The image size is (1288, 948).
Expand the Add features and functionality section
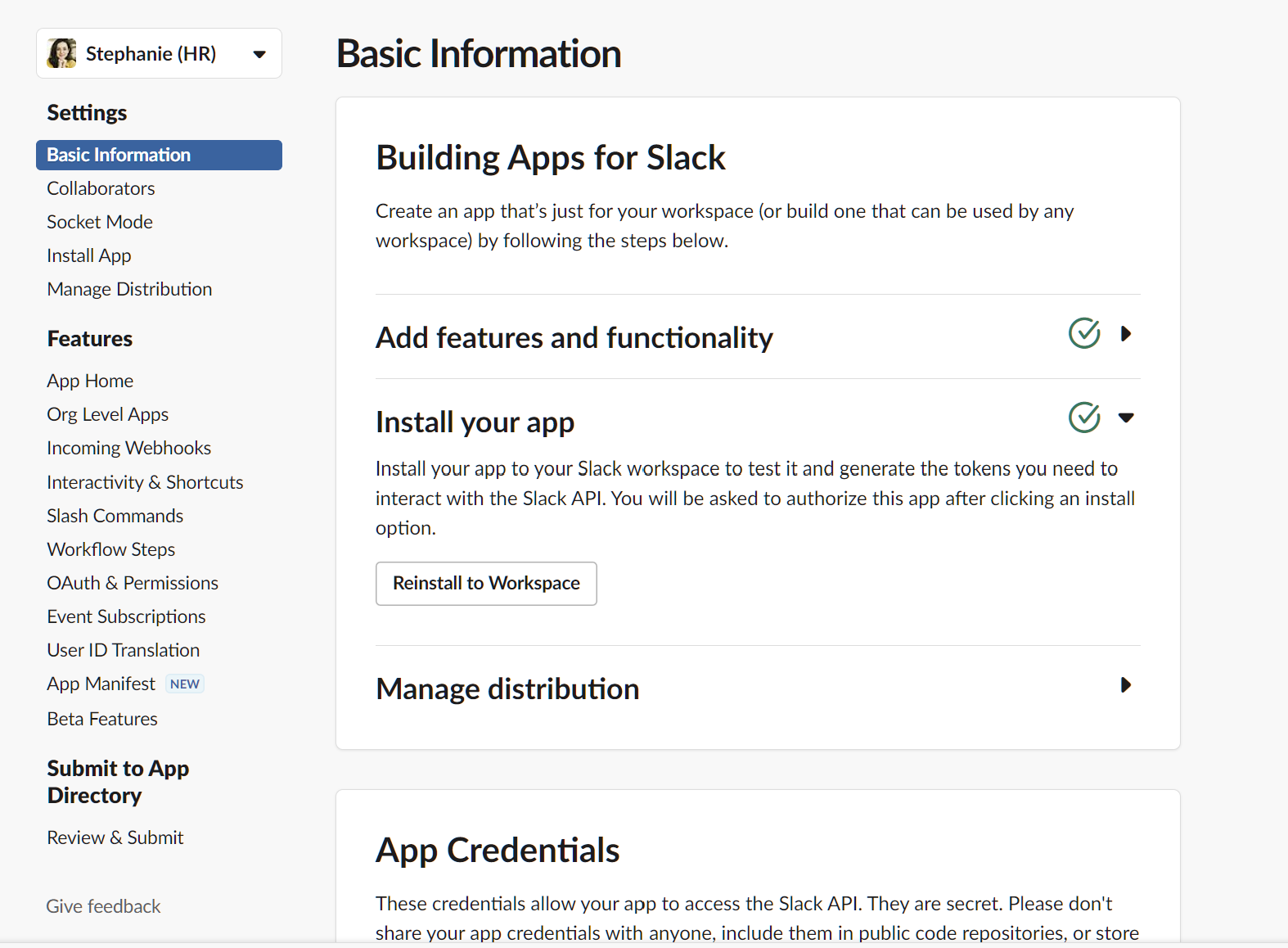click(1126, 333)
